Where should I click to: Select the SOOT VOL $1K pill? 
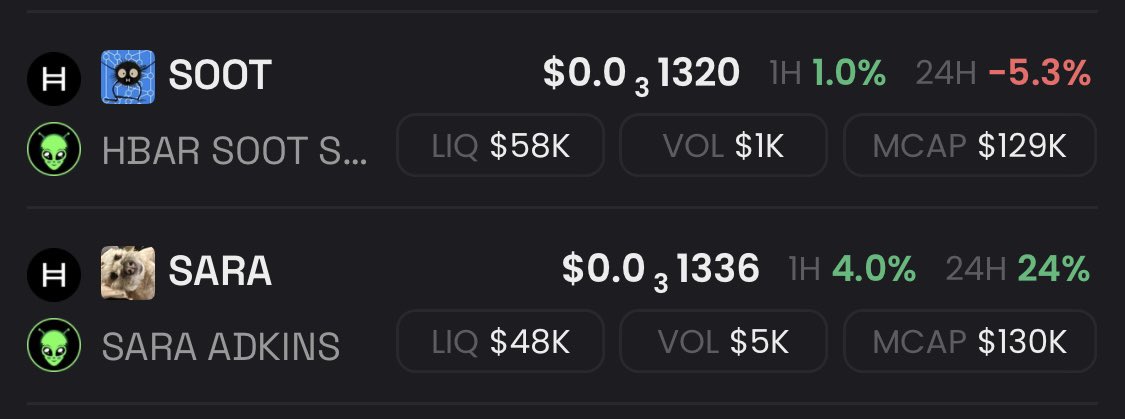pyautogui.click(x=724, y=148)
